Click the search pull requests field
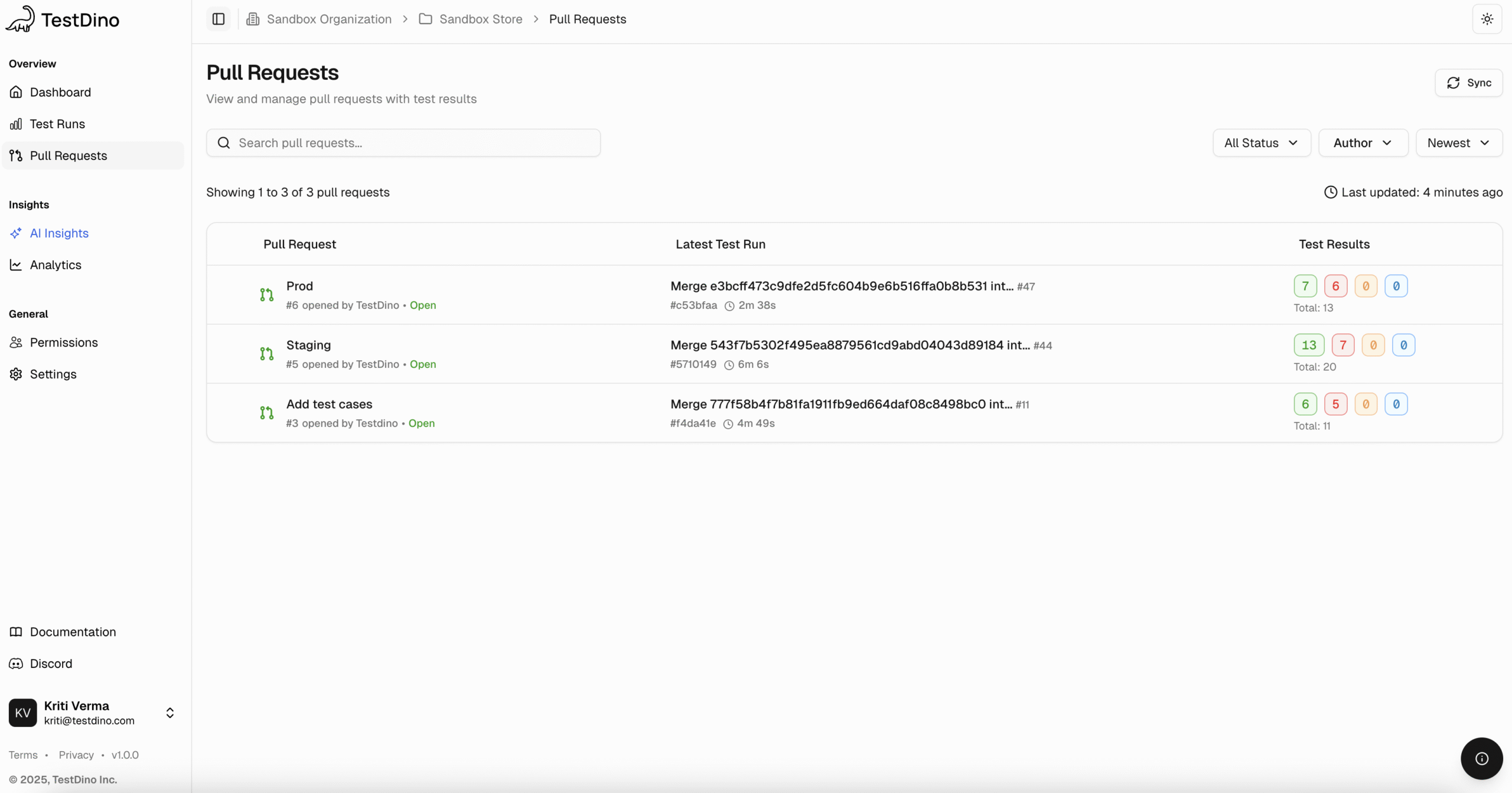 coord(403,142)
